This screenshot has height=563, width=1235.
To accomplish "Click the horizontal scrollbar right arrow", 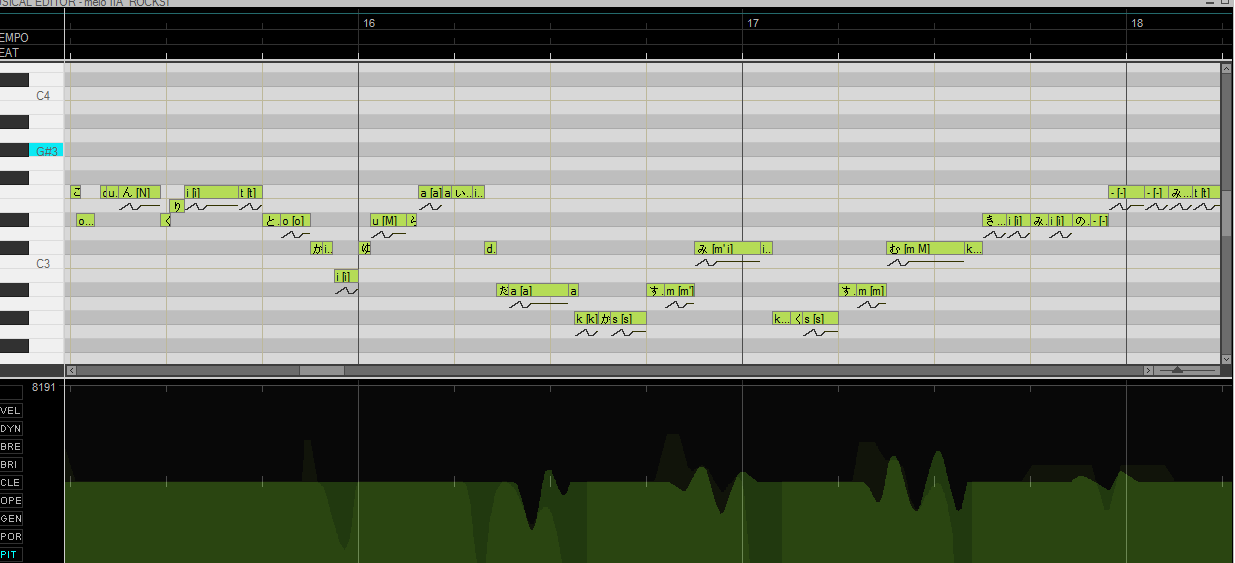I will (x=1148, y=370).
